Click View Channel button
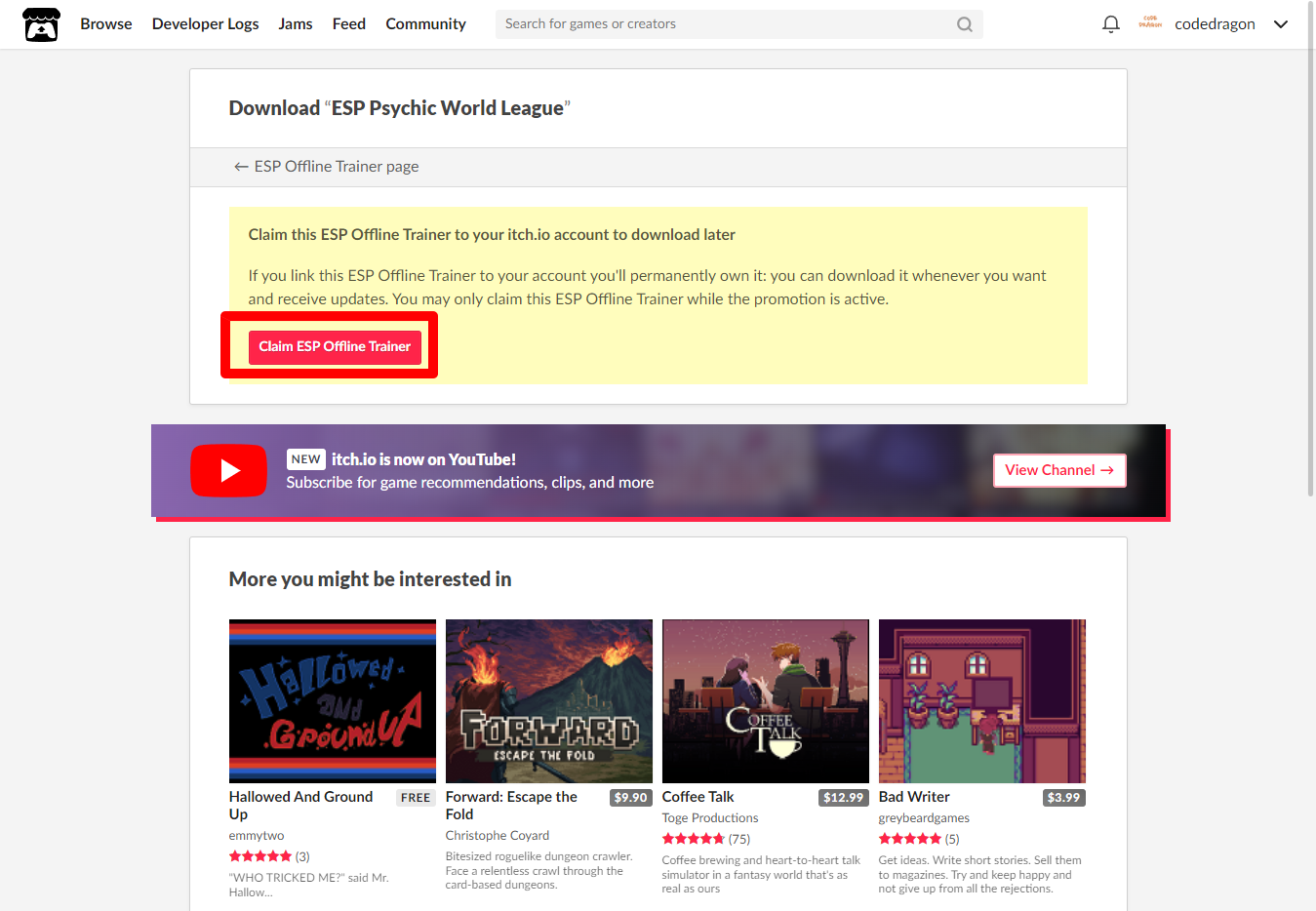Image resolution: width=1316 pixels, height=911 pixels. pyautogui.click(x=1059, y=470)
